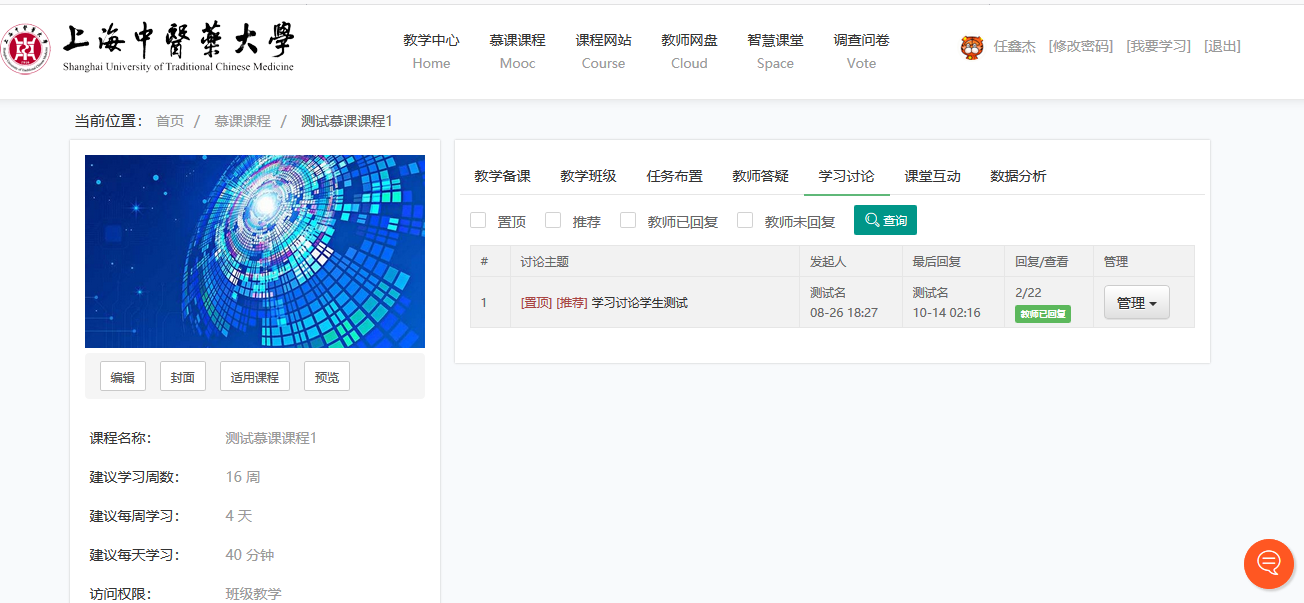Click the green 教师已回复 status badge
Viewport: 1304px width, 603px height.
click(x=1042, y=314)
